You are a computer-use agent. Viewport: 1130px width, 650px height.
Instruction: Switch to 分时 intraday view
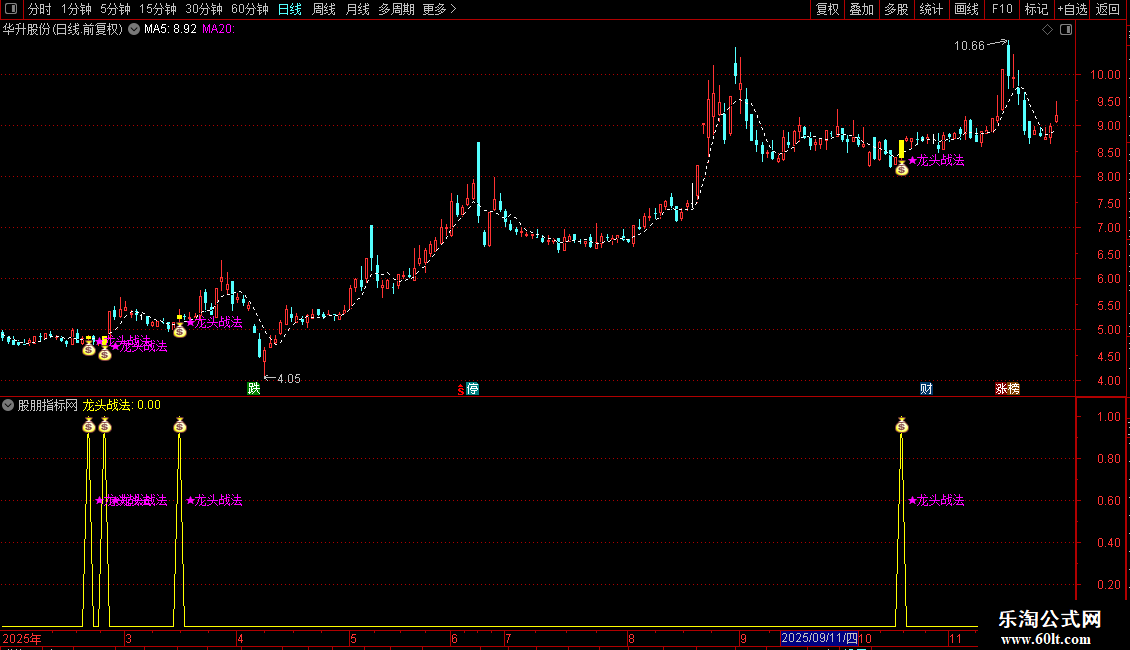[x=40, y=9]
